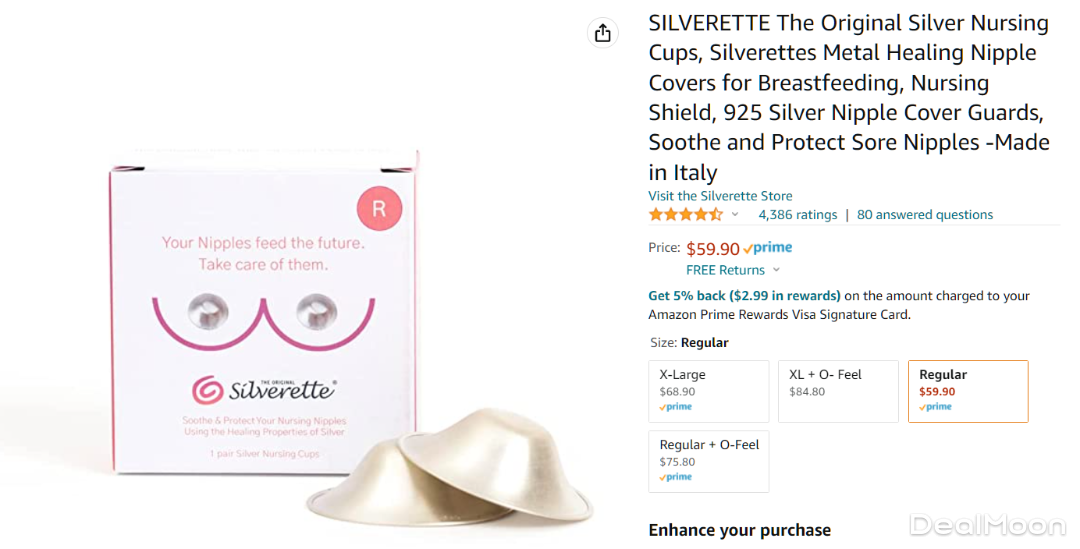Click the Get 5% back rewards link
This screenshot has height=549, width=1080.
pyautogui.click(x=745, y=296)
